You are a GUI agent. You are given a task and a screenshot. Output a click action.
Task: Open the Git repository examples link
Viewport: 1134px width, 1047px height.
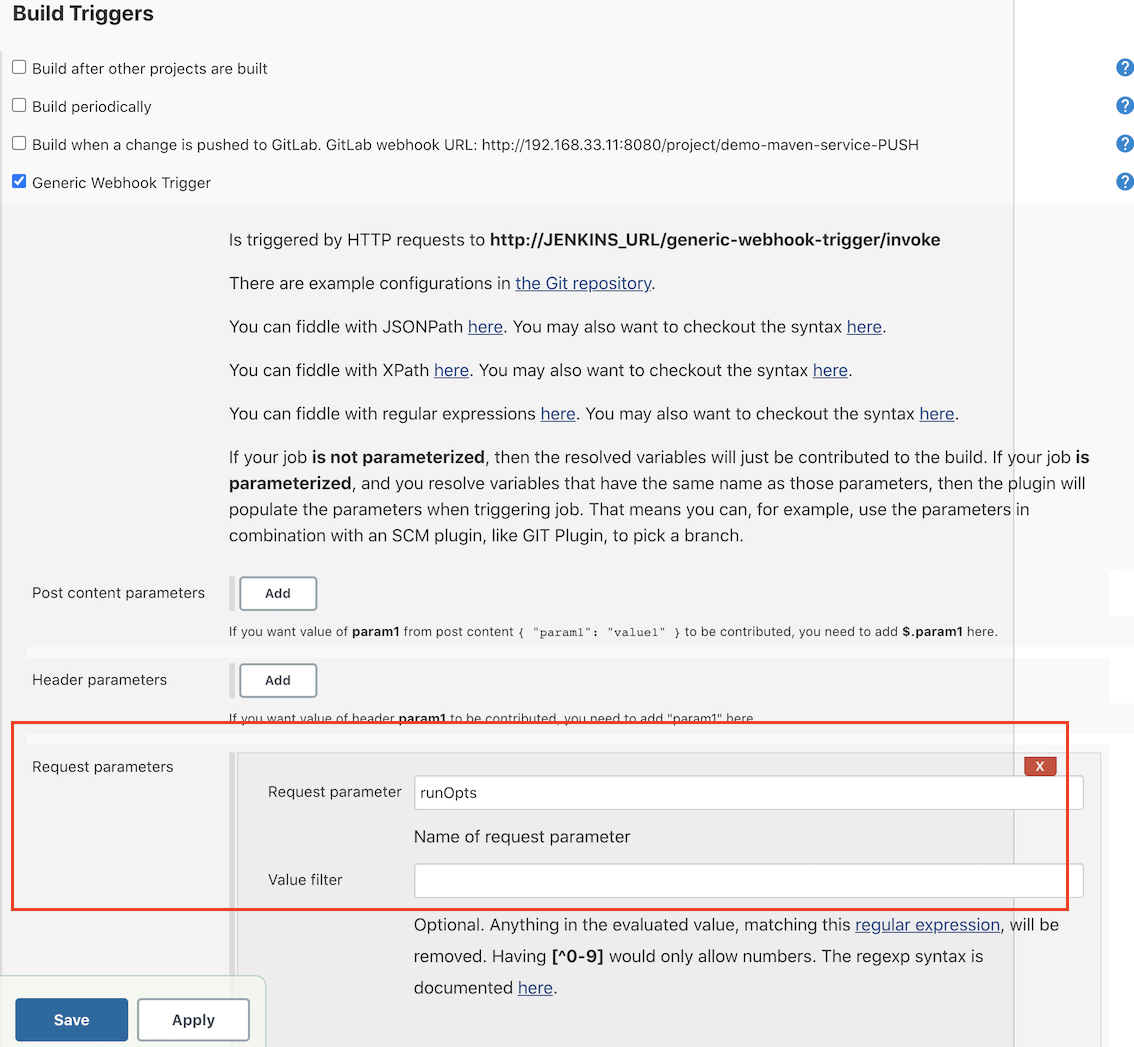[583, 283]
